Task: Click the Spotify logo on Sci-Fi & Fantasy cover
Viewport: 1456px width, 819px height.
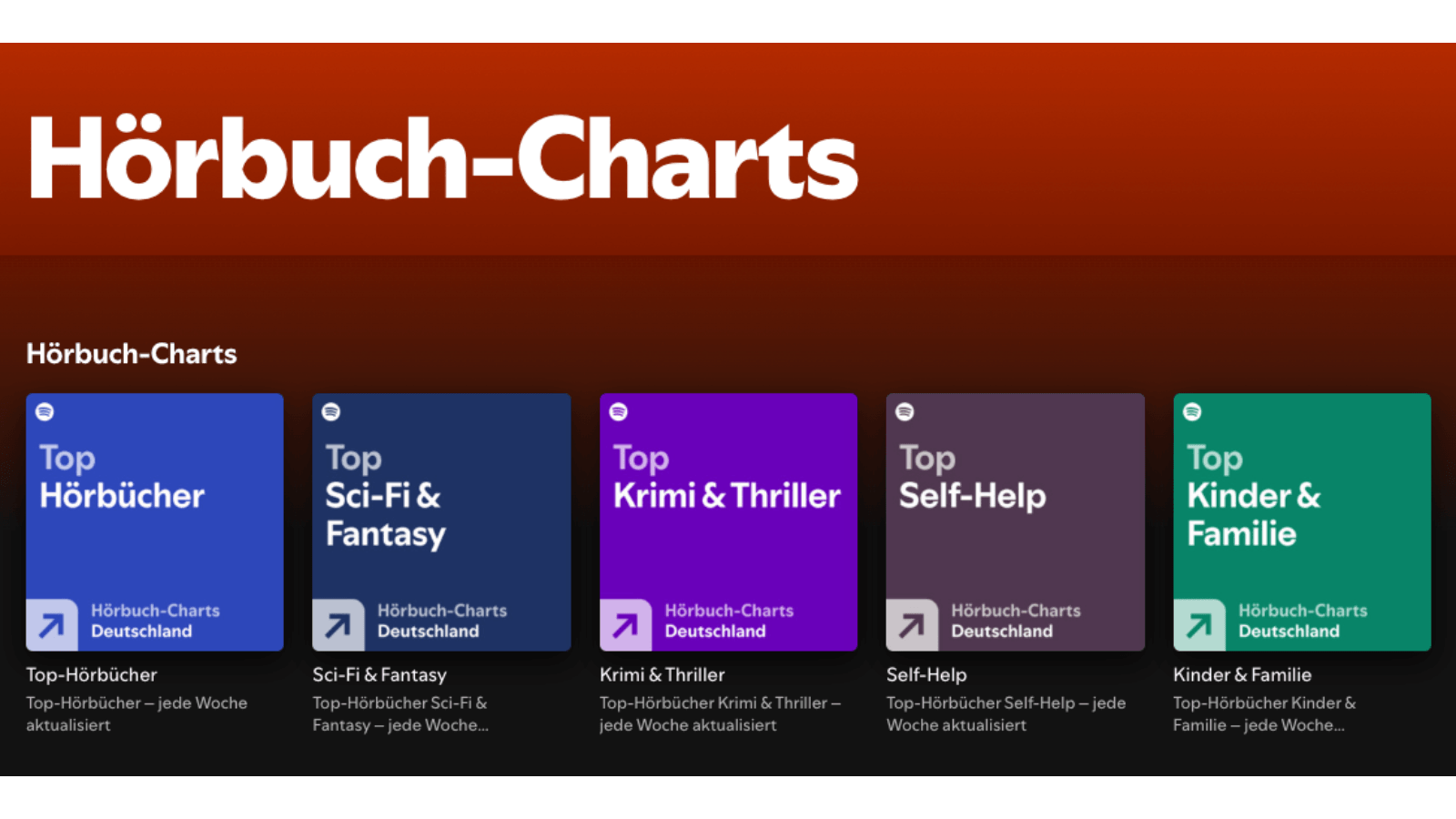Action: (x=331, y=411)
